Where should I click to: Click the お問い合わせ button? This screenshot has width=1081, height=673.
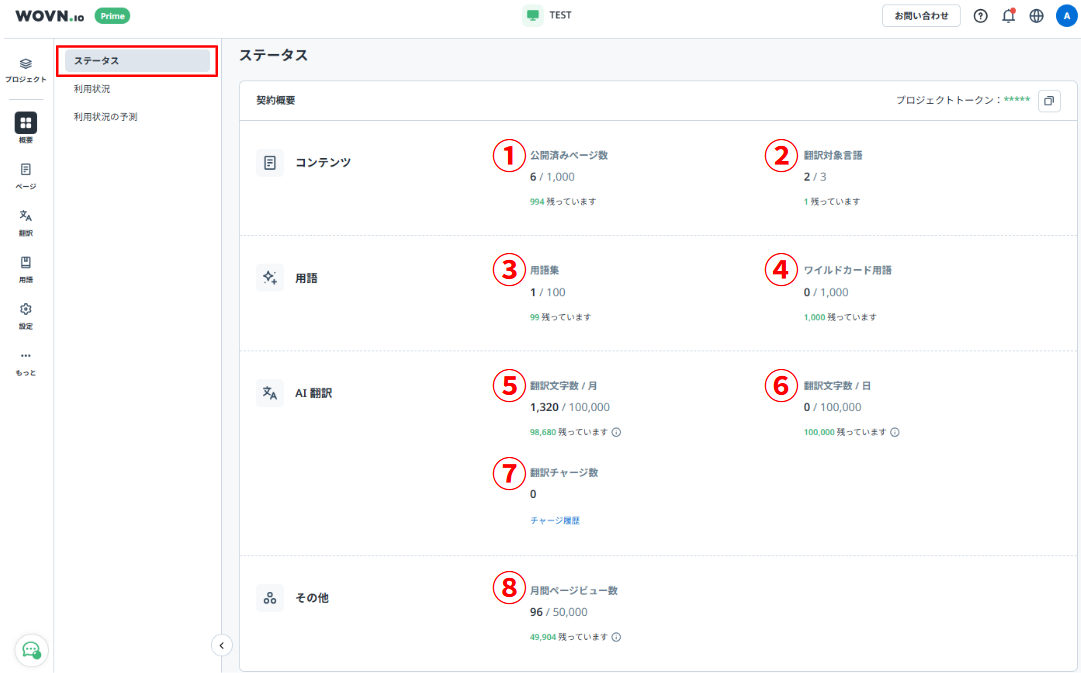tap(921, 16)
